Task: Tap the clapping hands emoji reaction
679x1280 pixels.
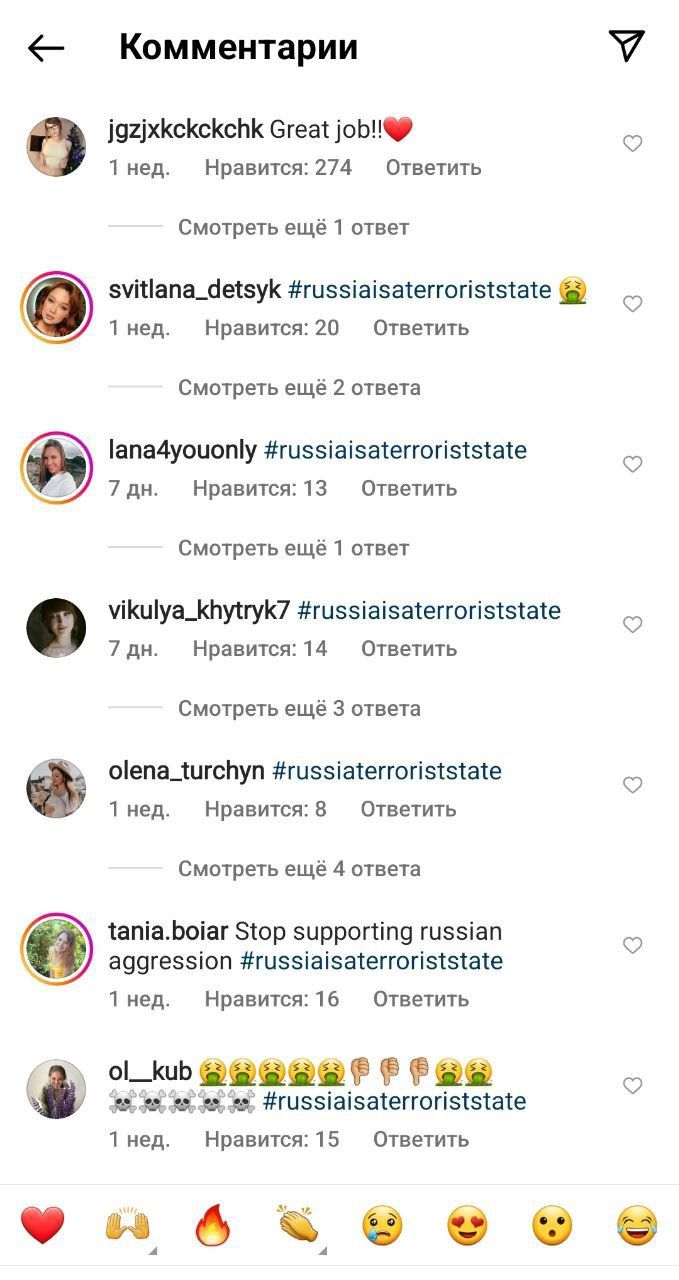Action: 297,1225
